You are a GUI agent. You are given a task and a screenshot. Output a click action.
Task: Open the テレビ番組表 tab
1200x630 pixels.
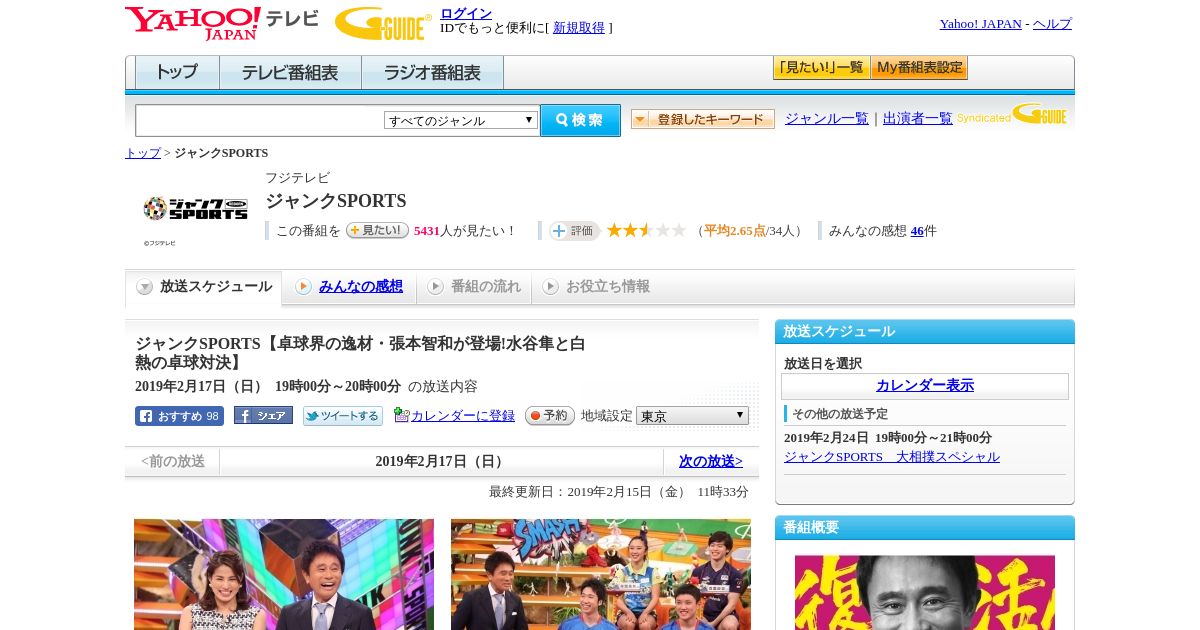pos(290,73)
